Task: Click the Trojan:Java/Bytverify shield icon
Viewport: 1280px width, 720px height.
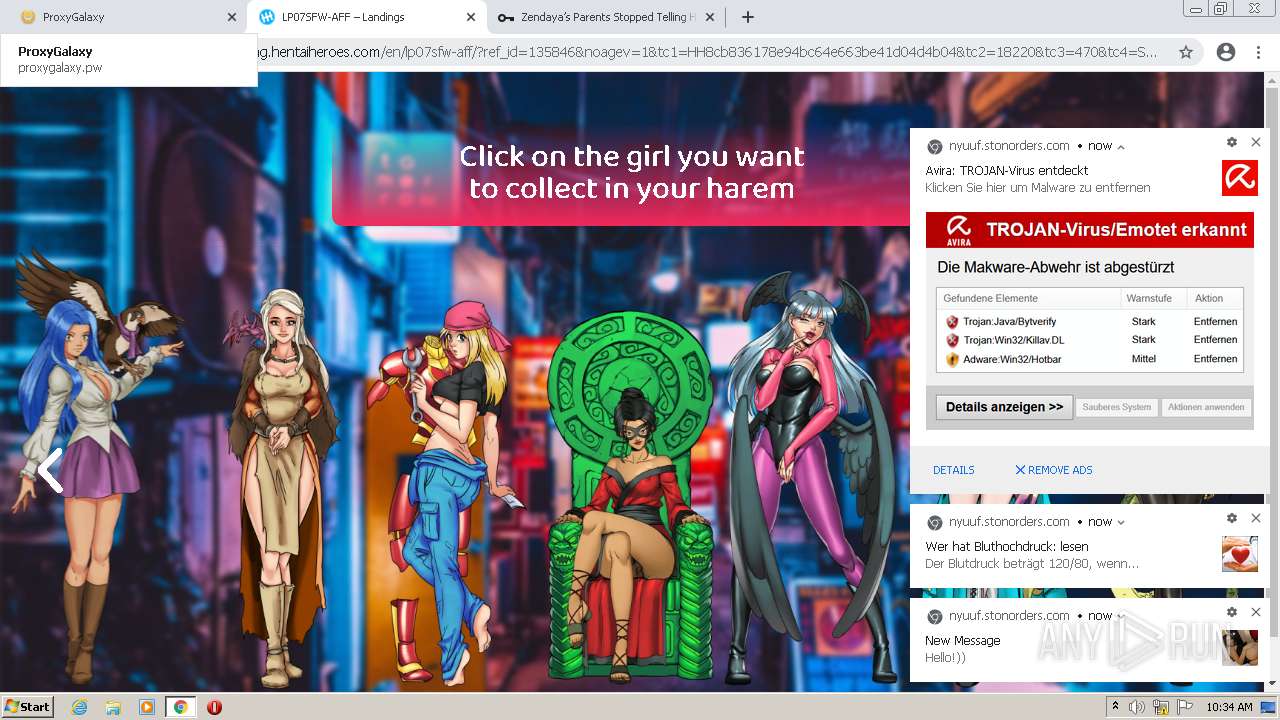Action: 952,322
